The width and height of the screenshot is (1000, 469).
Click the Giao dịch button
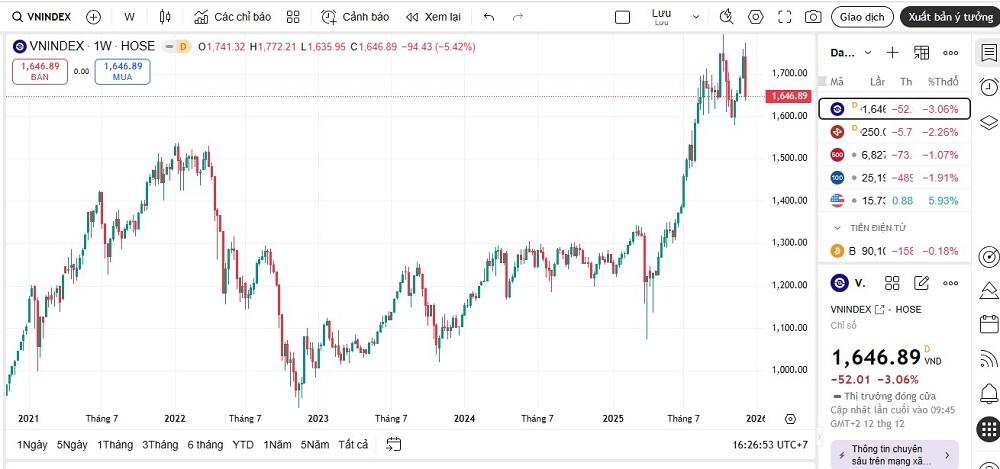pos(862,17)
